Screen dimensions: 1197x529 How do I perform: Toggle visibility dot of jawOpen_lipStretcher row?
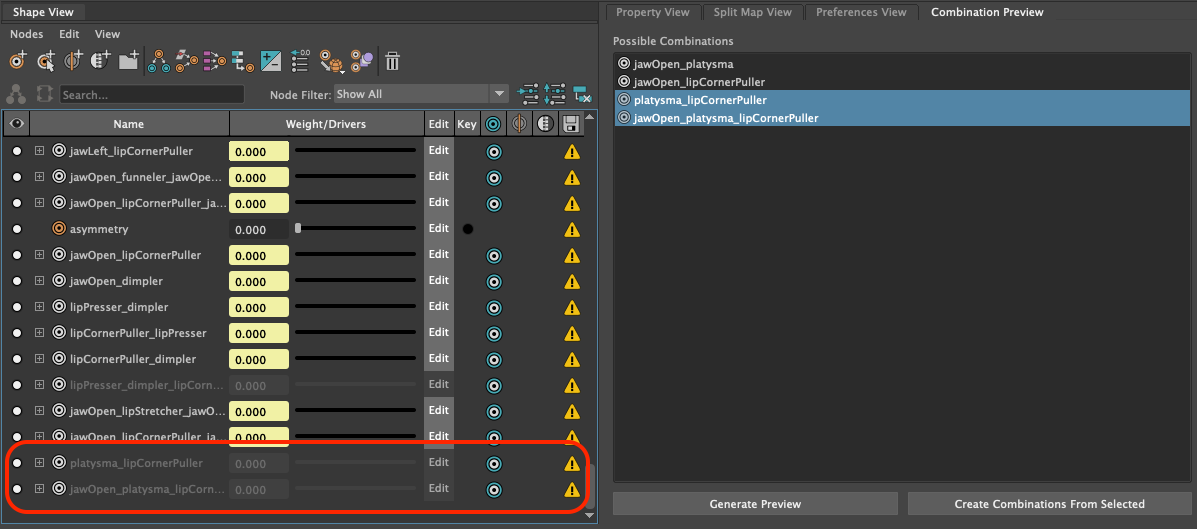pyautogui.click(x=17, y=411)
